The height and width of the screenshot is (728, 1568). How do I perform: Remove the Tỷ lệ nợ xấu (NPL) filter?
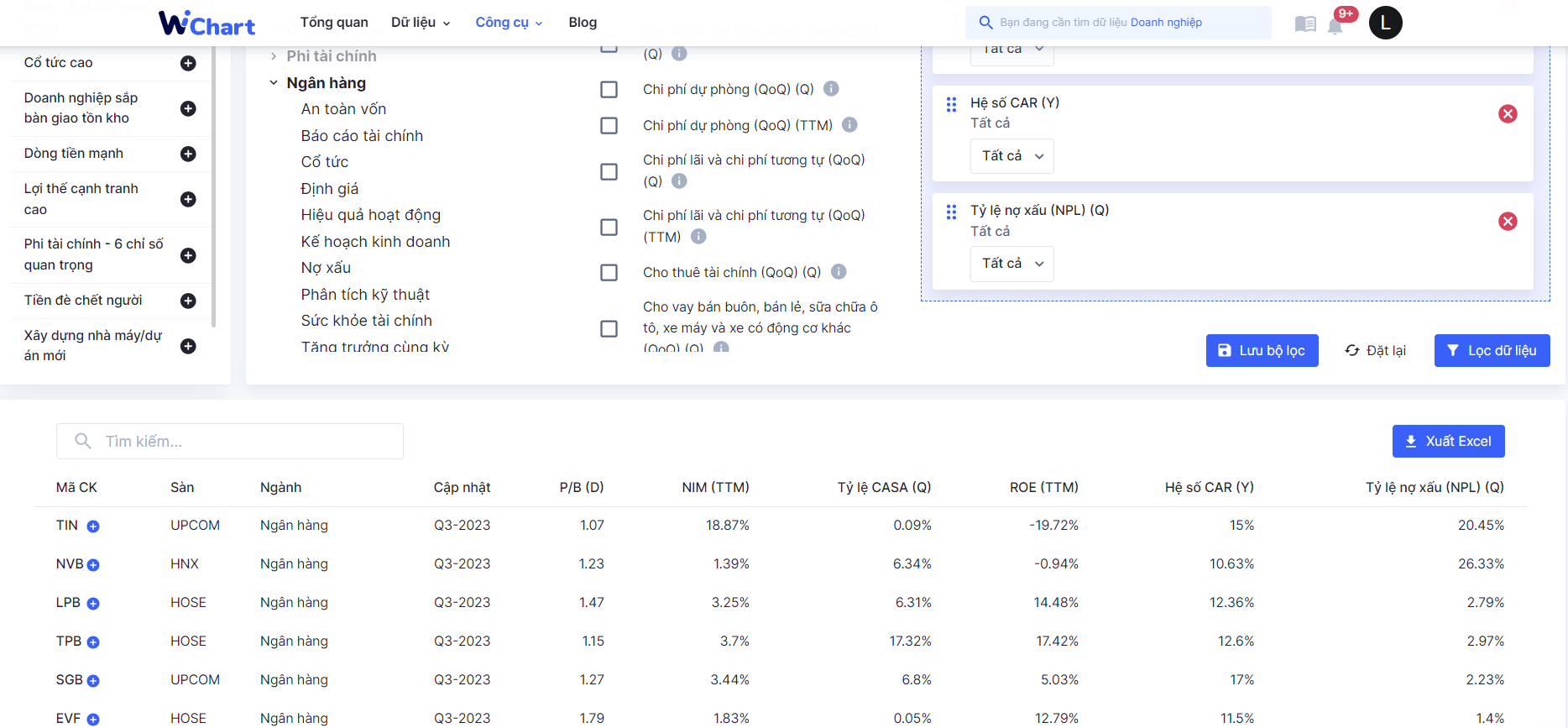pos(1508,221)
